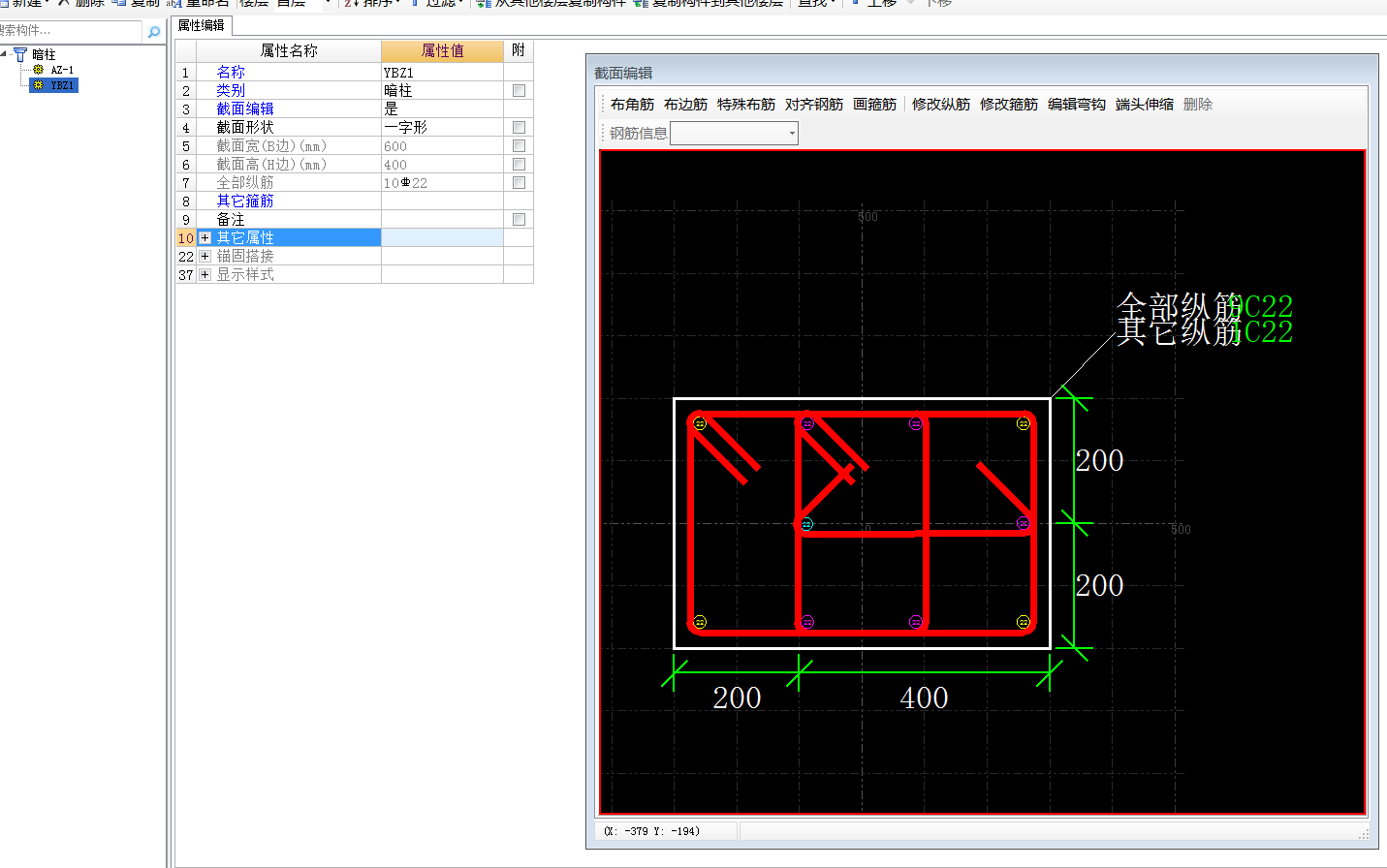The width and height of the screenshot is (1387, 868).
Task: Collapse the 暗柱 tree node arrow
Action: point(5,54)
